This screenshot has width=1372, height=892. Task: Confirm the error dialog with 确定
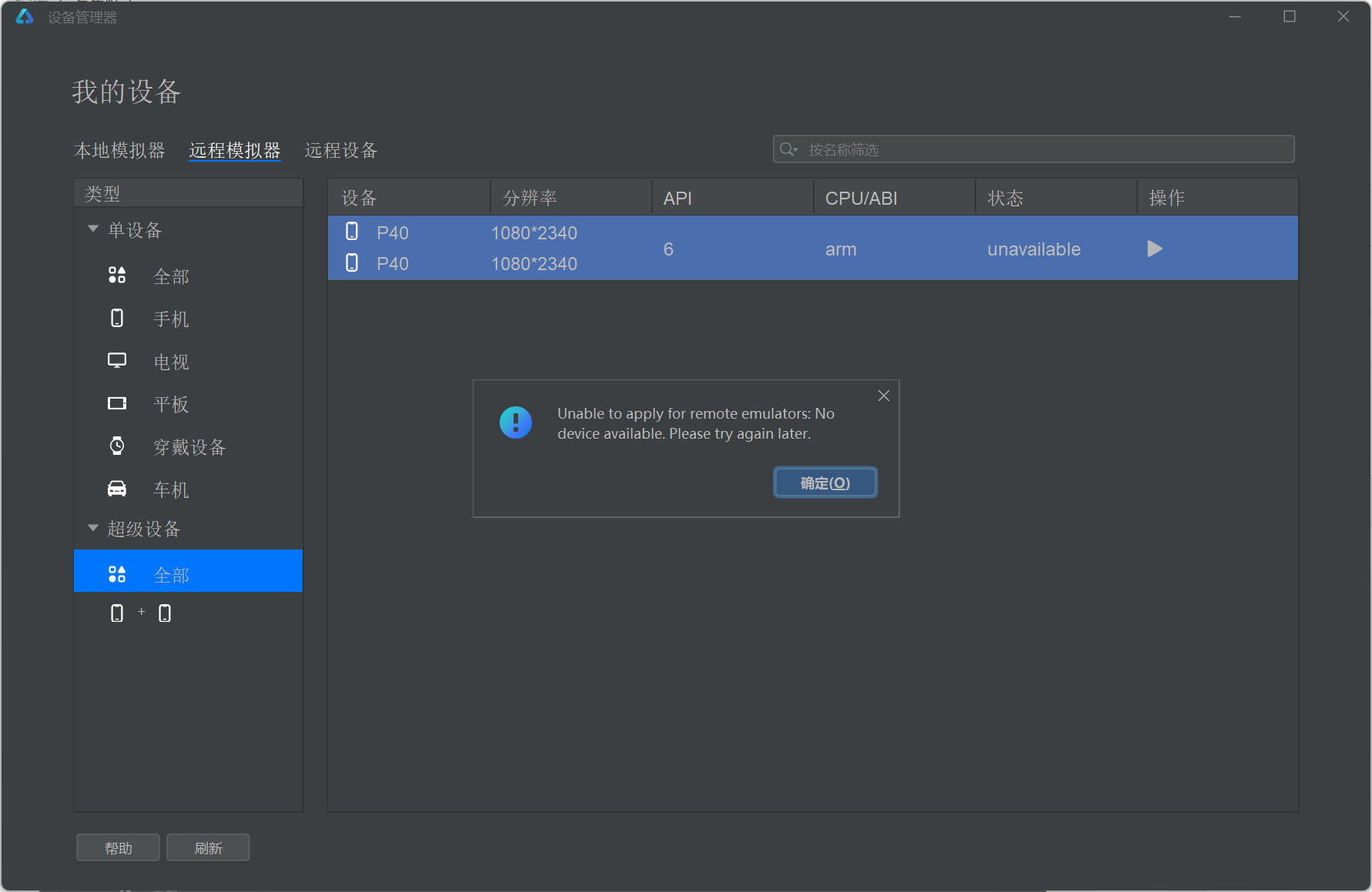(825, 483)
